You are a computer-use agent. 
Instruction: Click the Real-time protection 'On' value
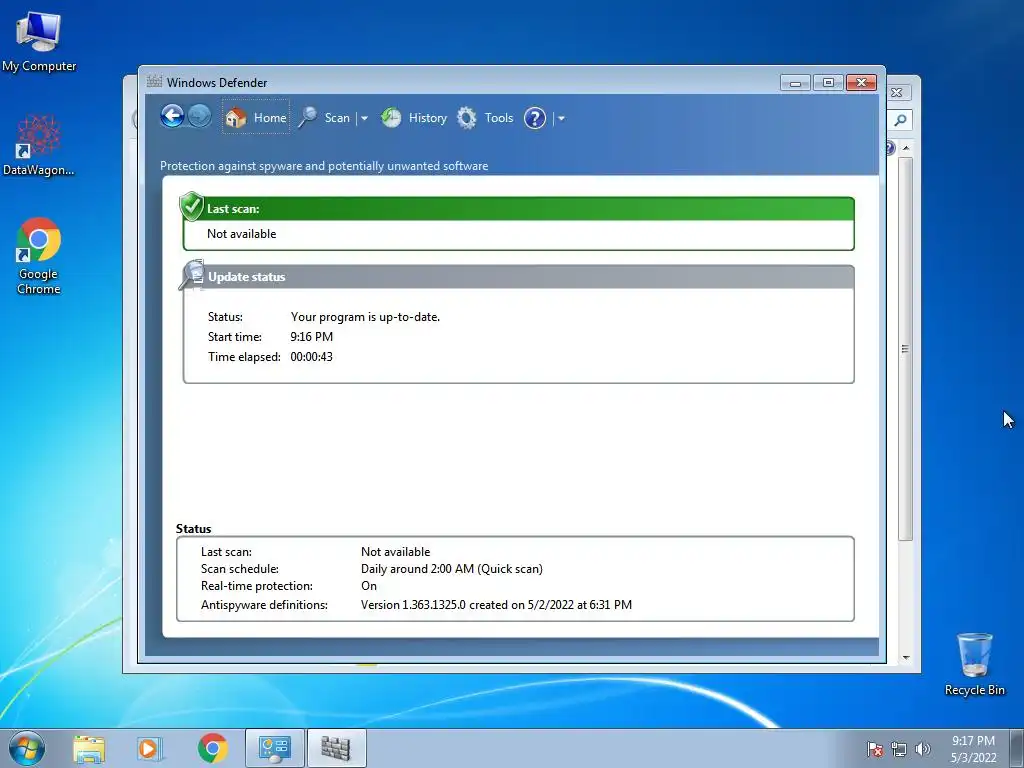point(369,586)
